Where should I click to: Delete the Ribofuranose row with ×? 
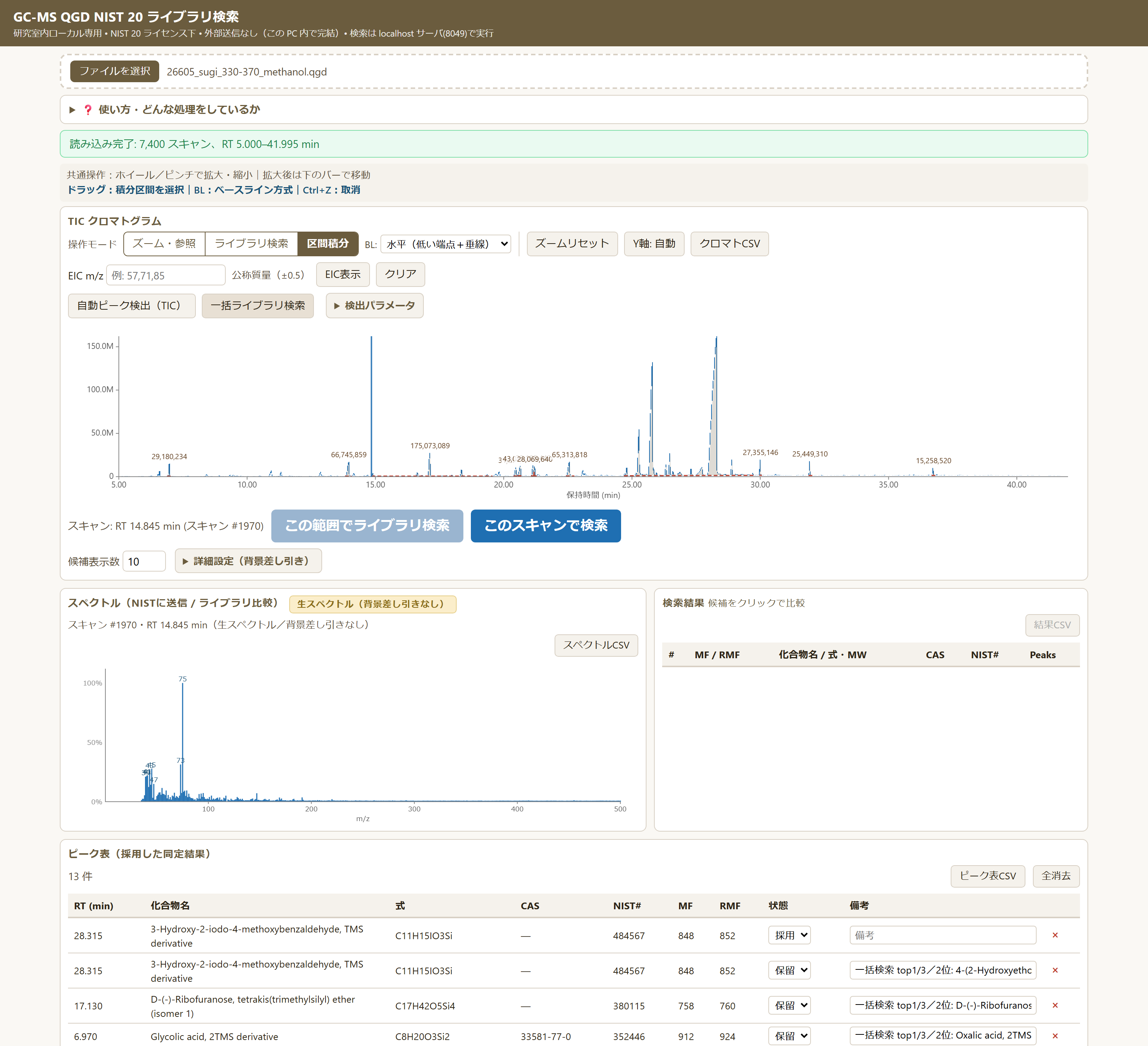pyautogui.click(x=1055, y=1006)
